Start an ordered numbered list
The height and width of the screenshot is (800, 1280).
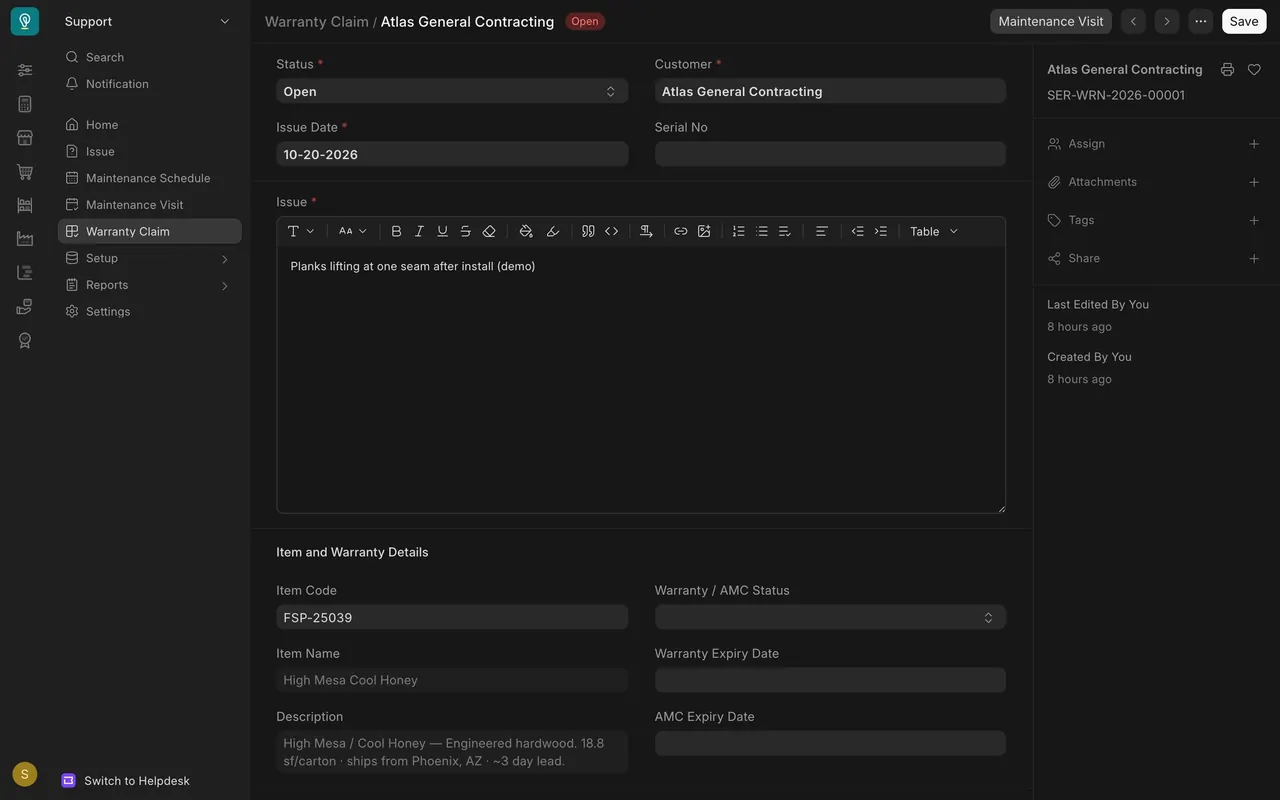tap(739, 231)
